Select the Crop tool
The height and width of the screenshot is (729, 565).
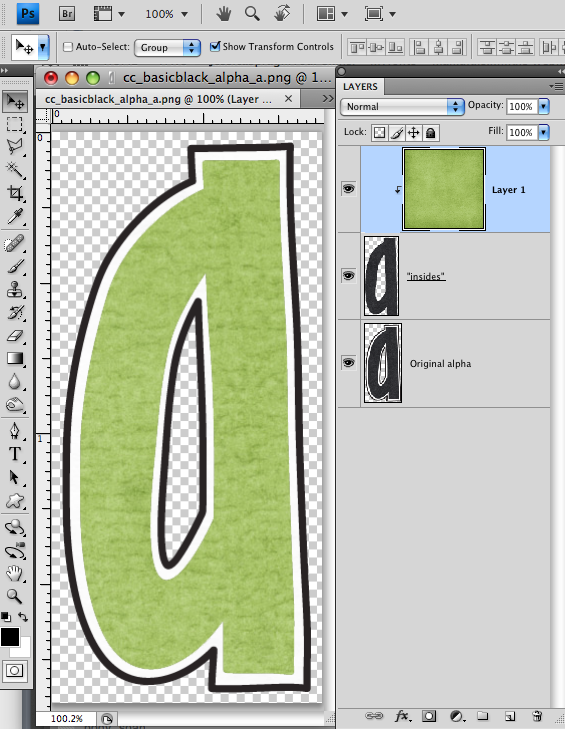coord(15,193)
